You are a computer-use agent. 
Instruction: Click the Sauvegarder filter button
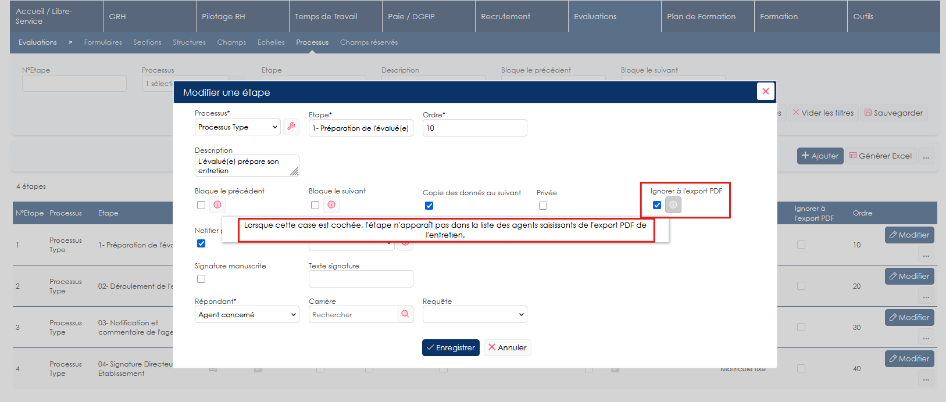[894, 113]
